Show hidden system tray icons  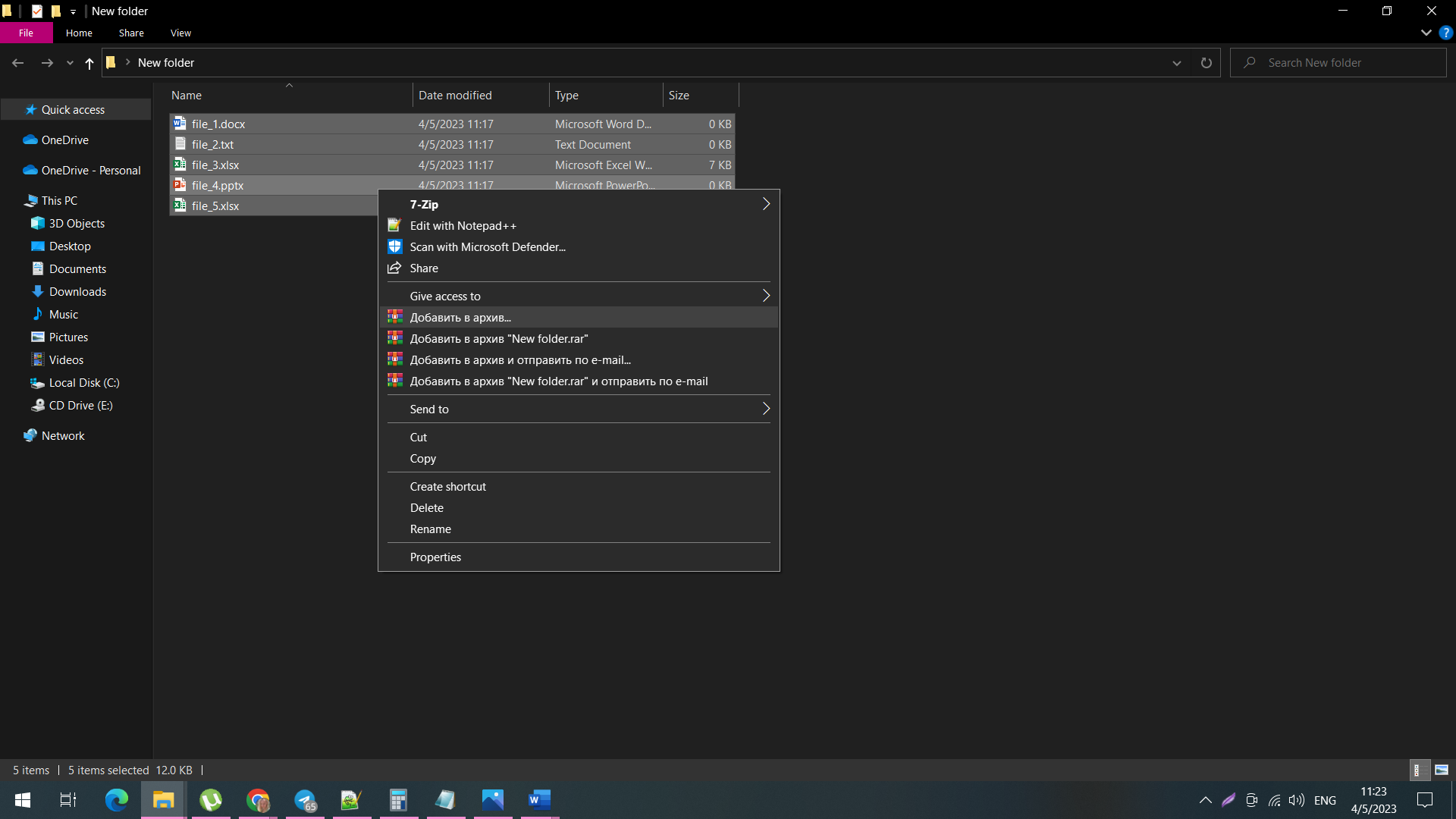click(x=1205, y=800)
